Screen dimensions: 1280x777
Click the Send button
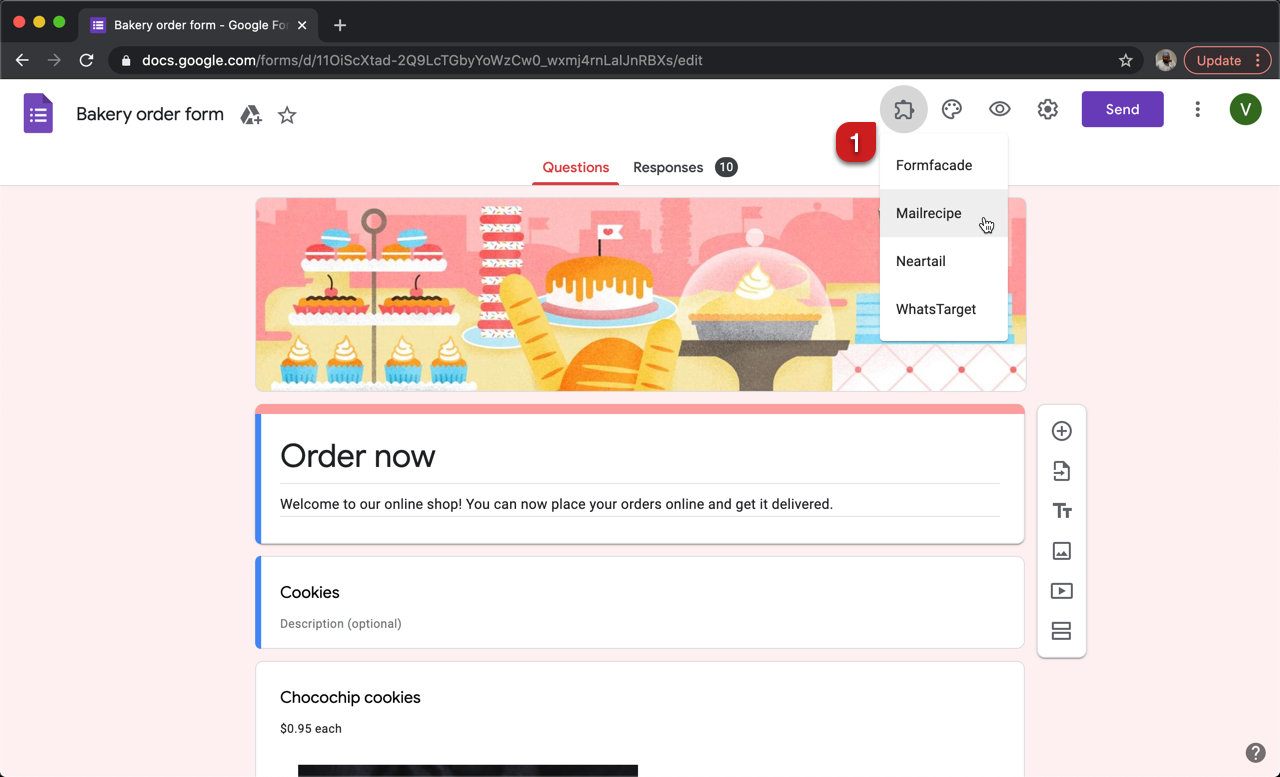tap(1122, 109)
